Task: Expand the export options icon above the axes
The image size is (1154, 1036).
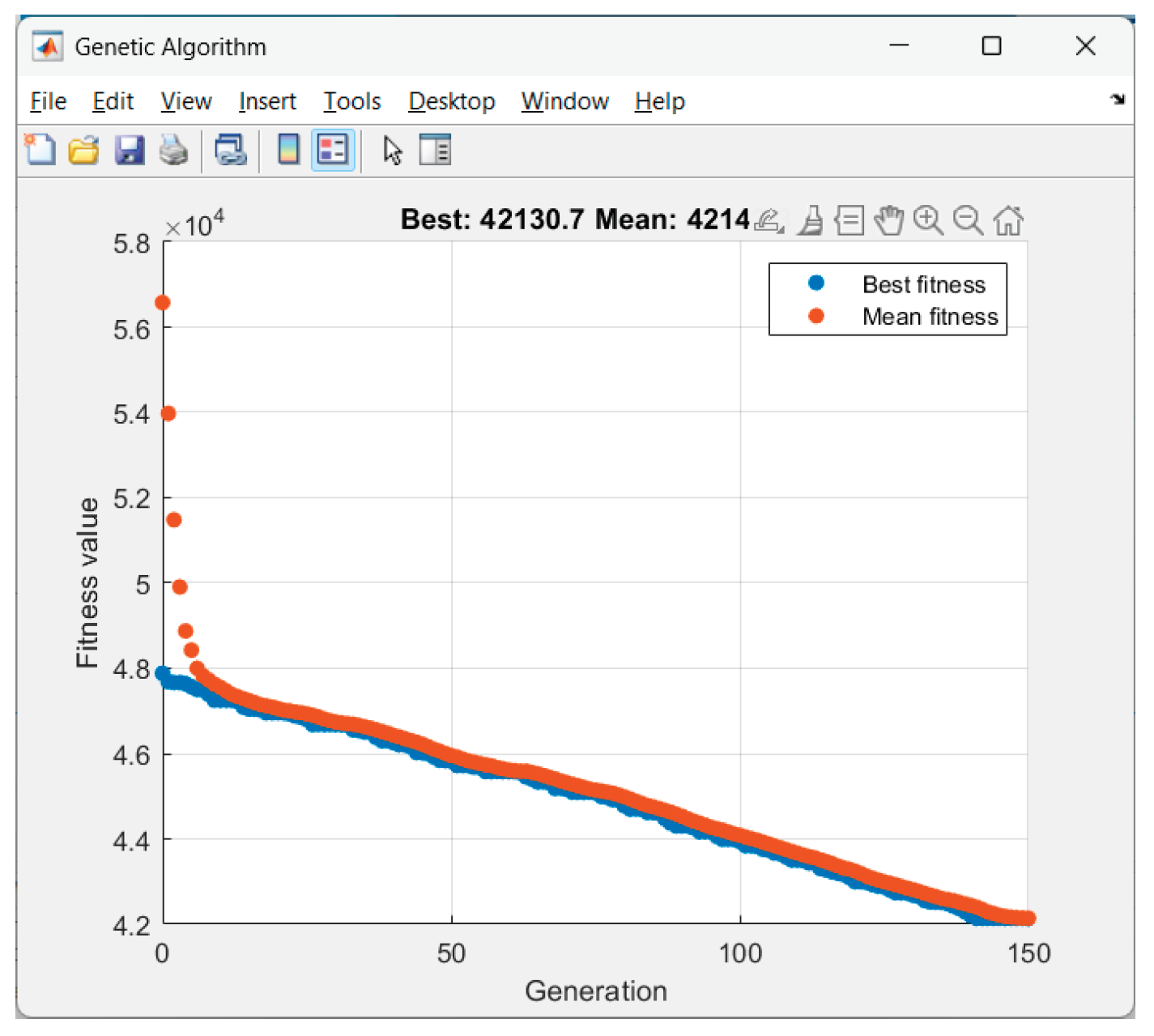Action: point(769,220)
